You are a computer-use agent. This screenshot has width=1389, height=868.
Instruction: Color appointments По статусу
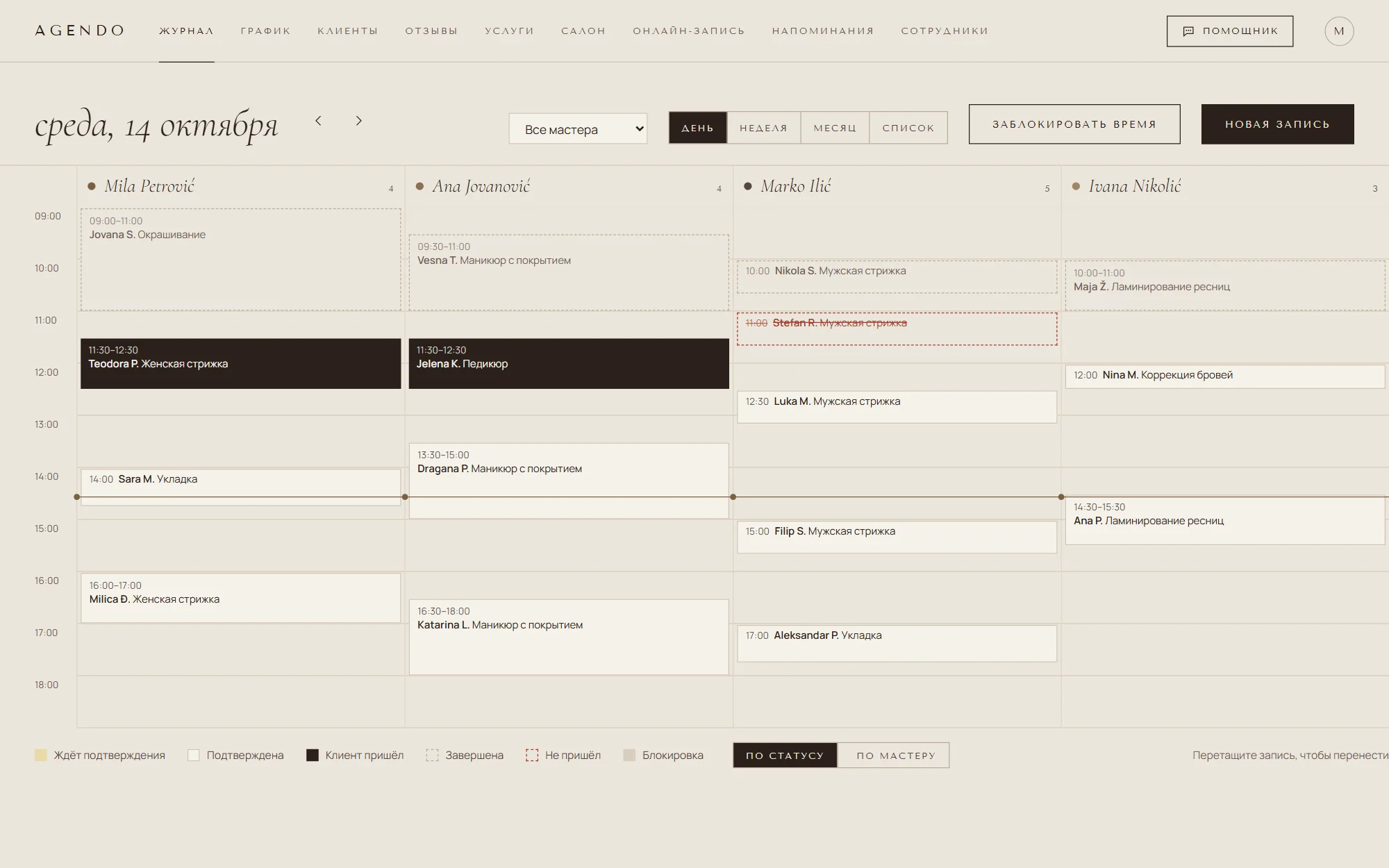click(x=785, y=756)
